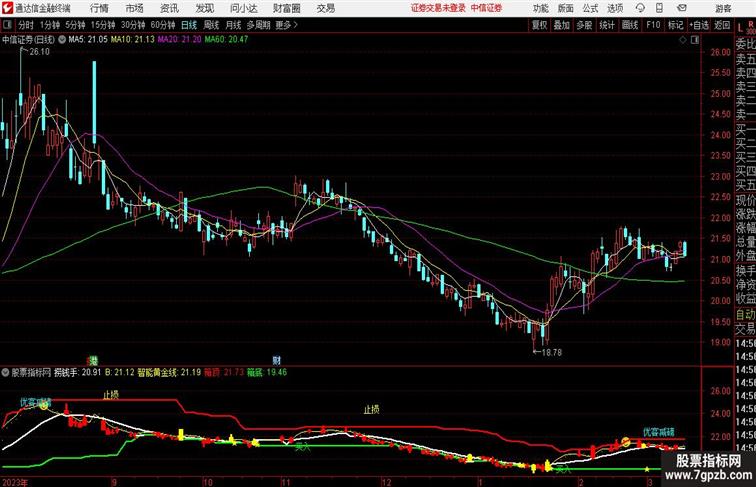Click the MA10: 21.13 indicator value

pyautogui.click(x=133, y=40)
